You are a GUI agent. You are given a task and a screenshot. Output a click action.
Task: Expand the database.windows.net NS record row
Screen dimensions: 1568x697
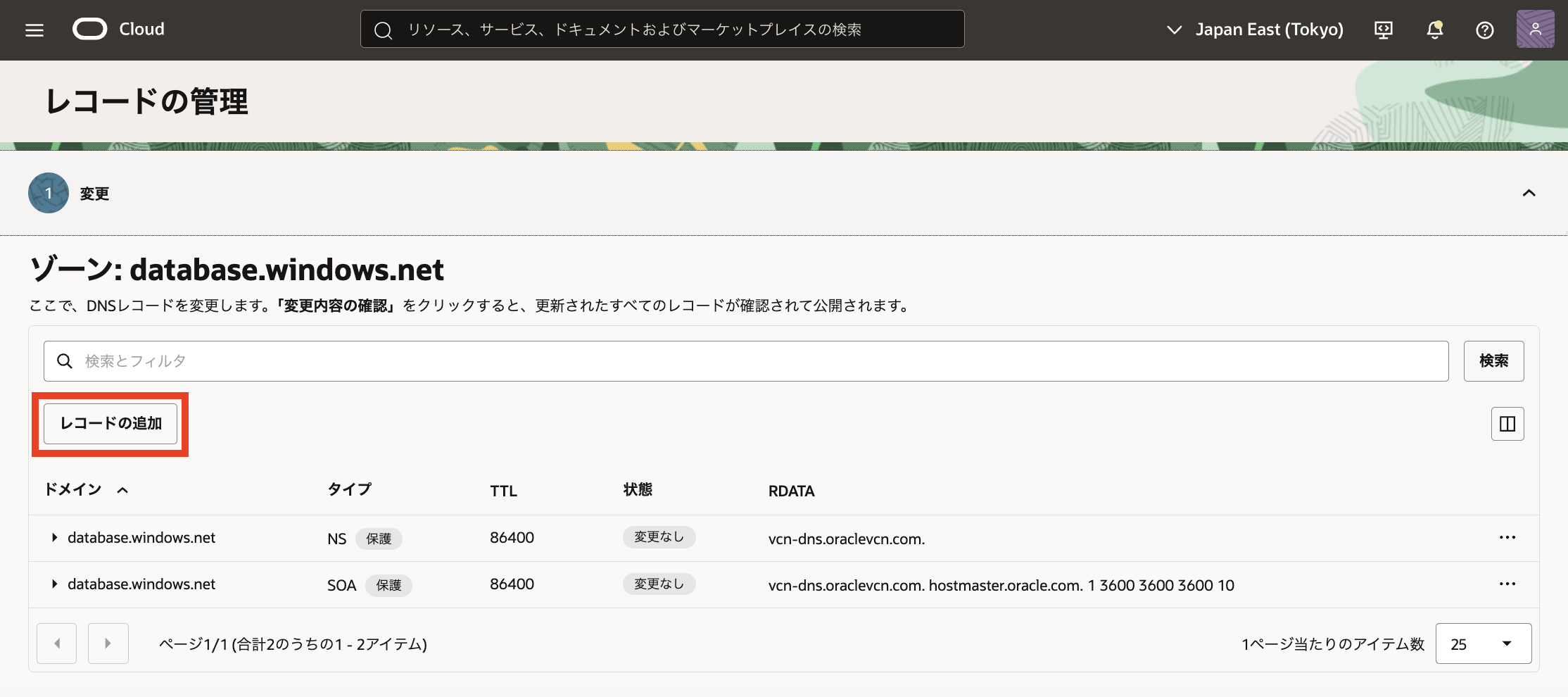[x=53, y=537]
